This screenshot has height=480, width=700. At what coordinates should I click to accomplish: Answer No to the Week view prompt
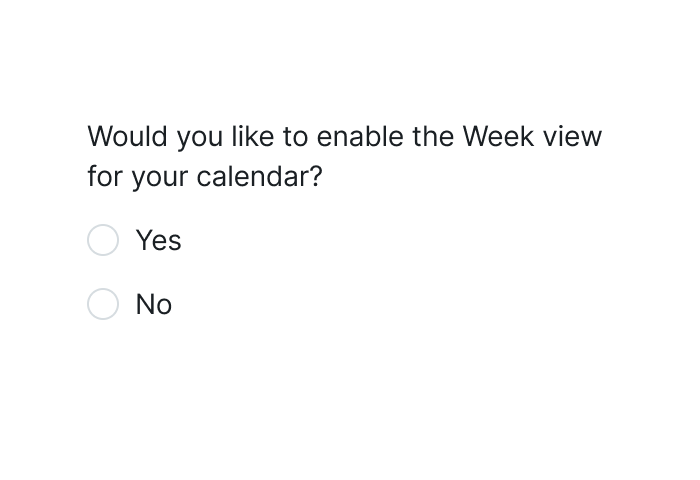point(103,304)
